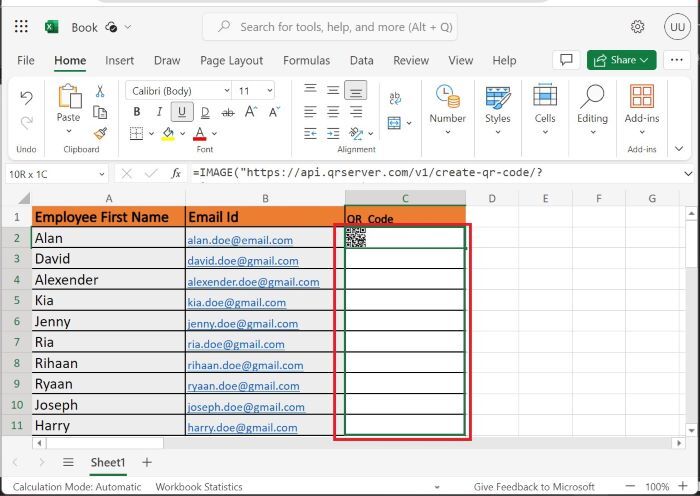
Task: Click the search box for tools
Action: tap(330, 27)
